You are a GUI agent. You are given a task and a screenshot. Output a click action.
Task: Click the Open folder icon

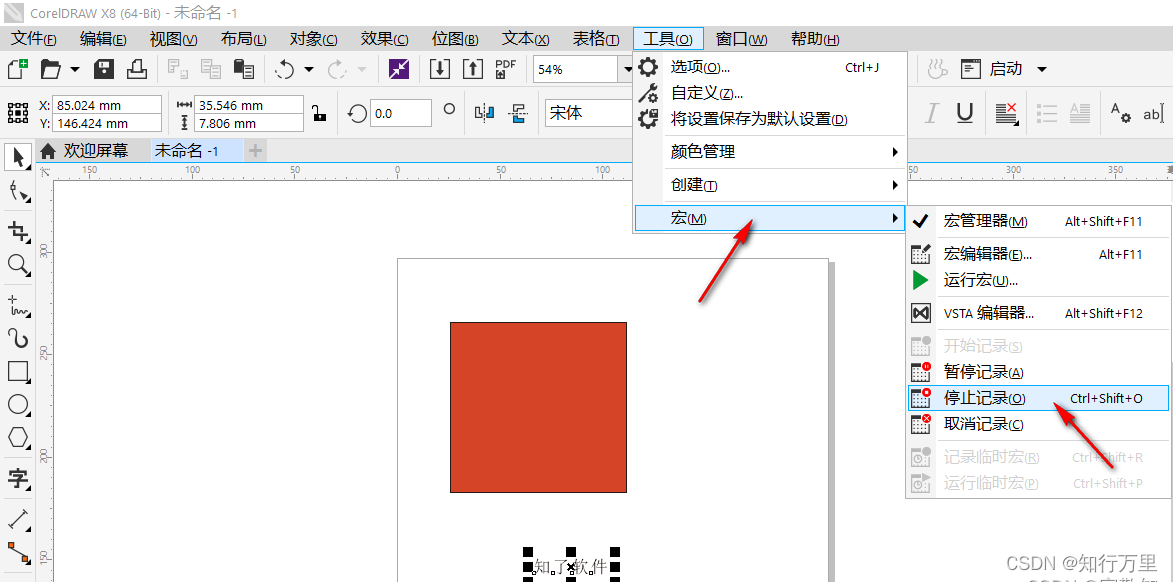51,70
